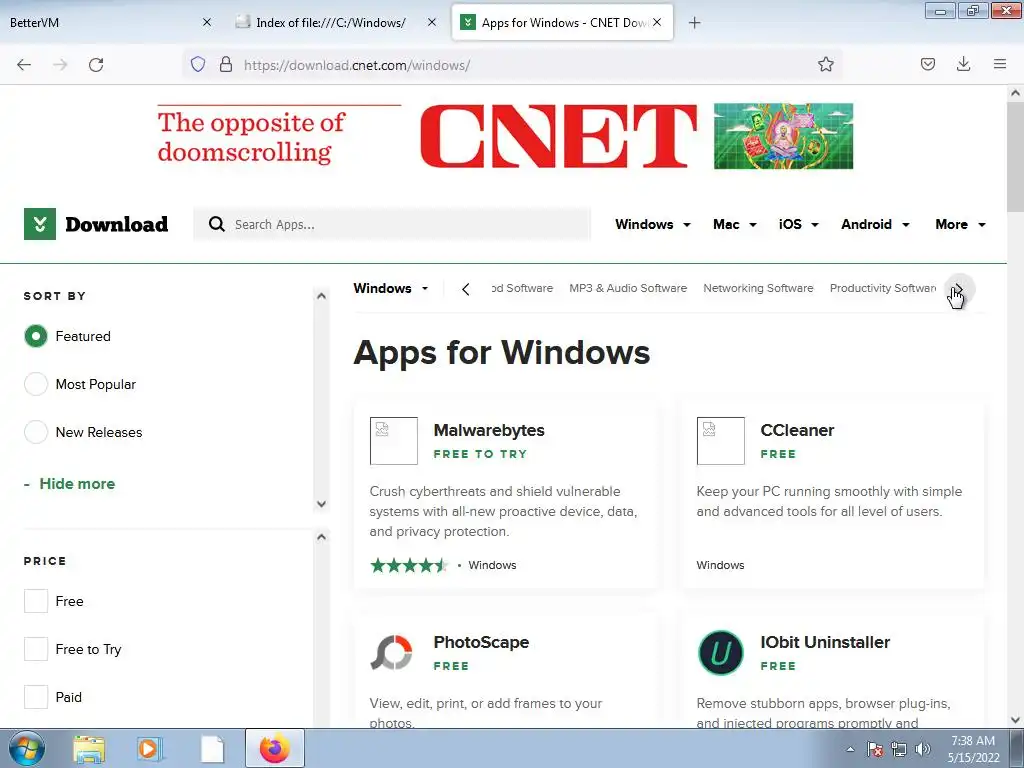Open the Windows dropdown beside the category links
The image size is (1024, 768).
tap(391, 288)
